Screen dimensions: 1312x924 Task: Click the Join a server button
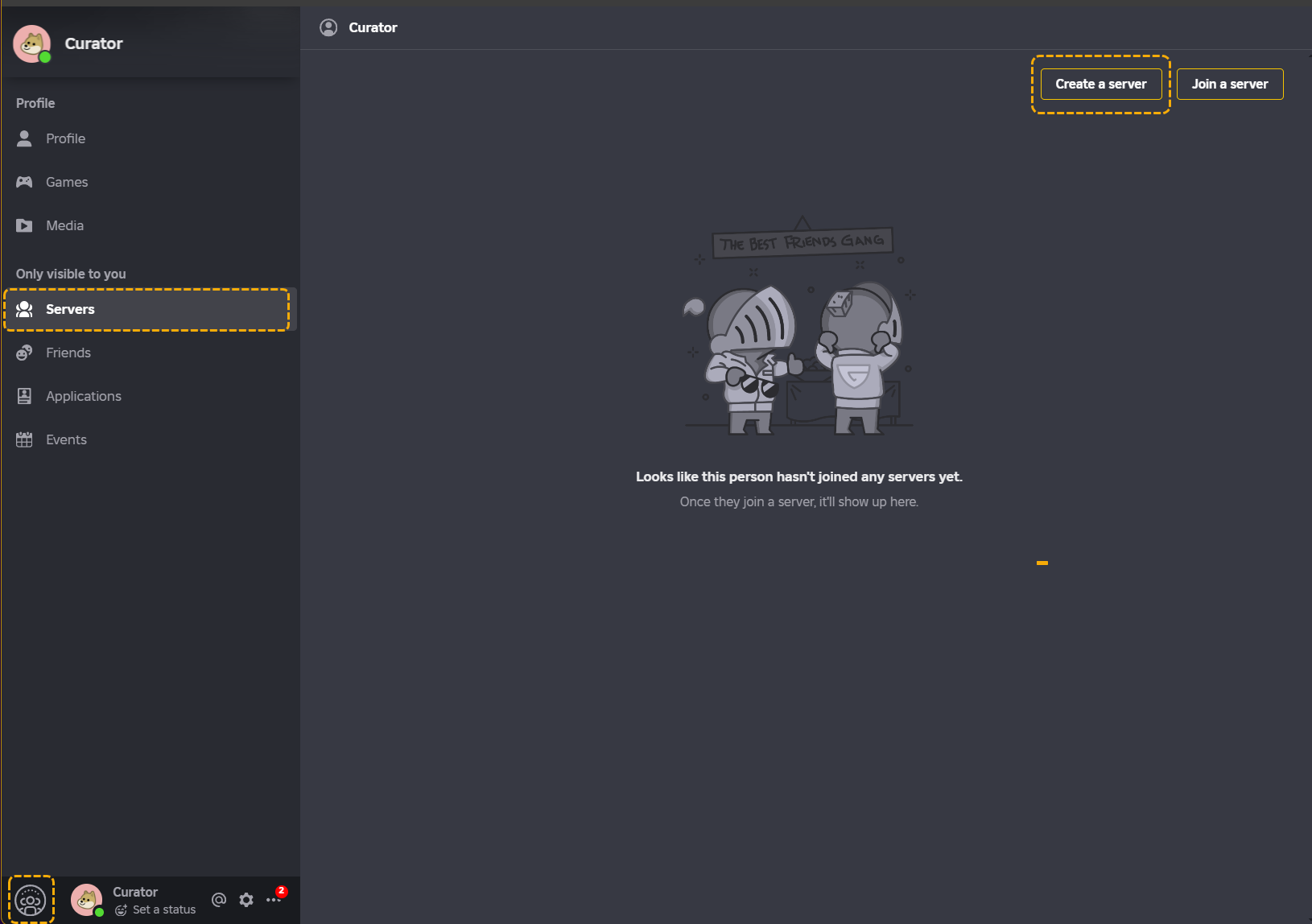coord(1230,84)
